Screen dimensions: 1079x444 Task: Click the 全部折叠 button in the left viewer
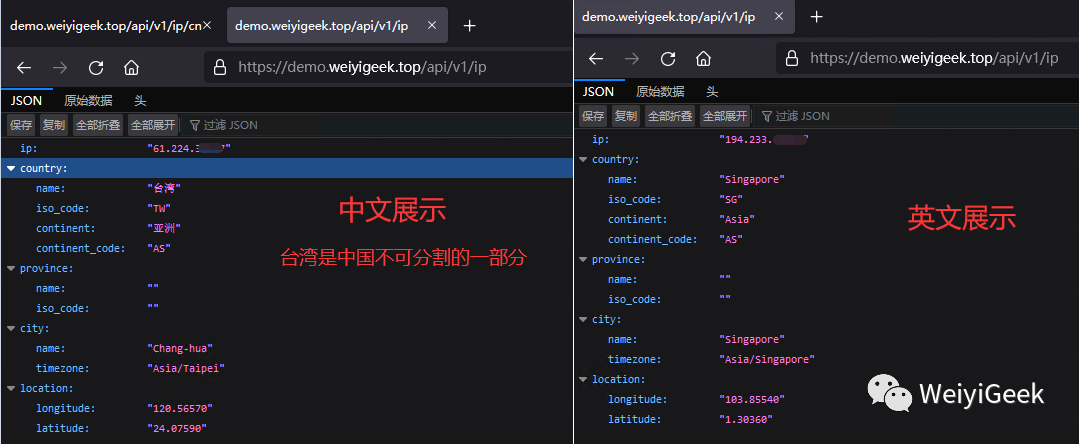pos(96,125)
